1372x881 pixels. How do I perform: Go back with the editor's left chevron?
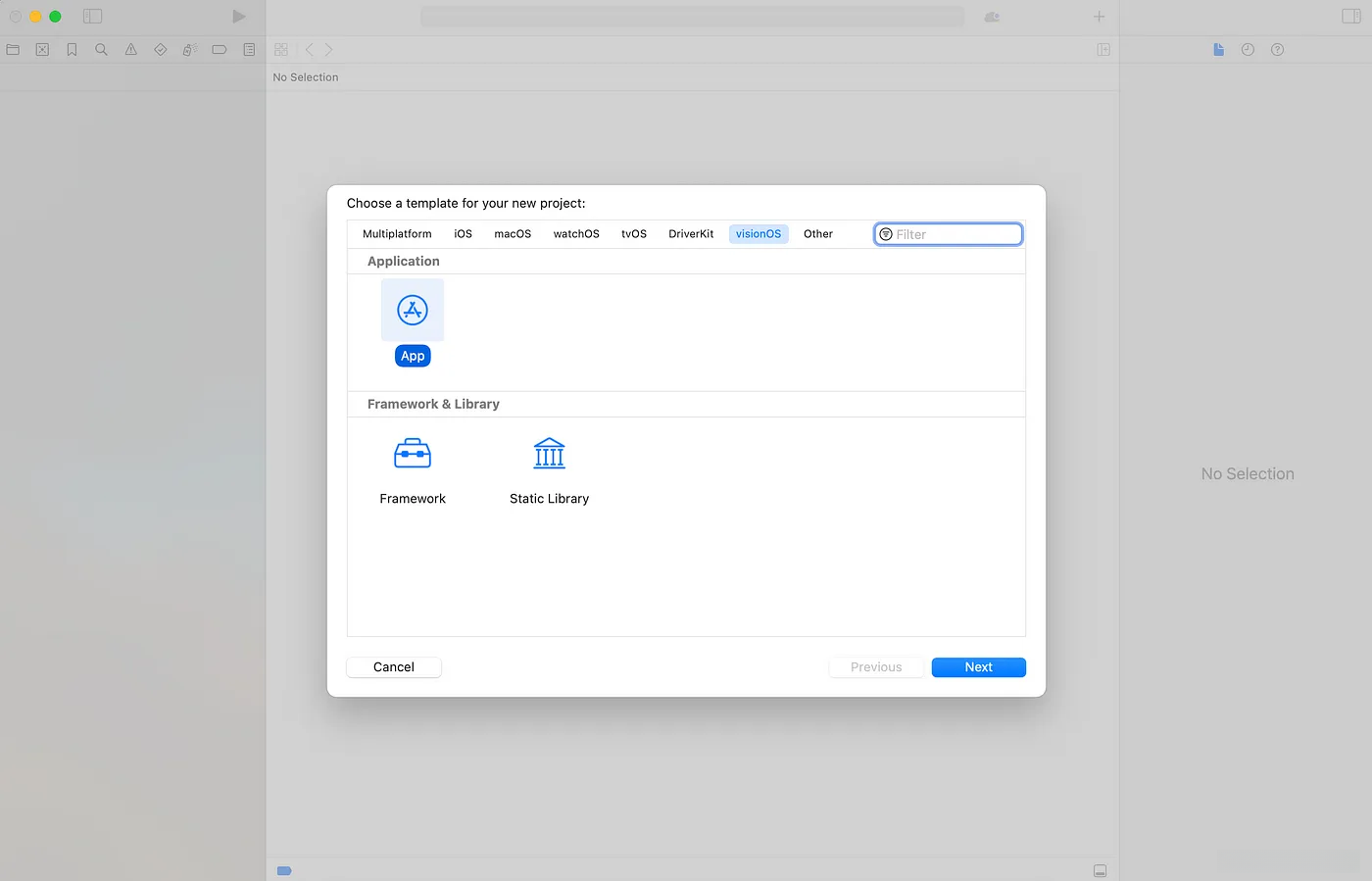point(309,49)
